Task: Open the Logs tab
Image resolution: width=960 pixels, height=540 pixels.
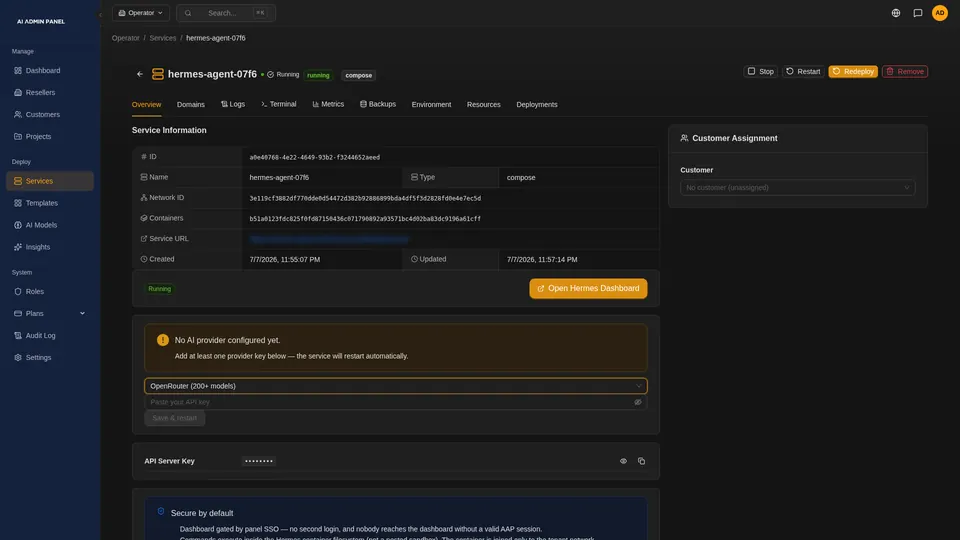Action: point(233,105)
